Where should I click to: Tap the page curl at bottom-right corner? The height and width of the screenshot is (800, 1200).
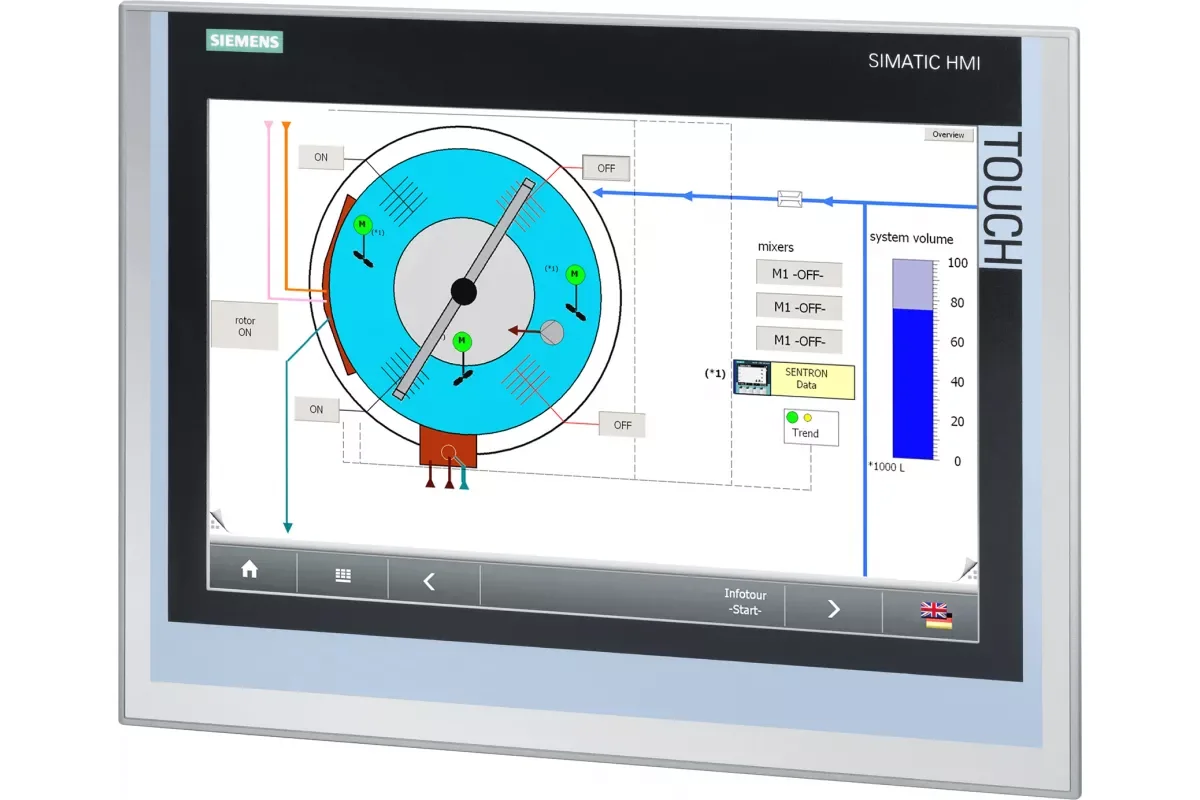pyautogui.click(x=967, y=568)
